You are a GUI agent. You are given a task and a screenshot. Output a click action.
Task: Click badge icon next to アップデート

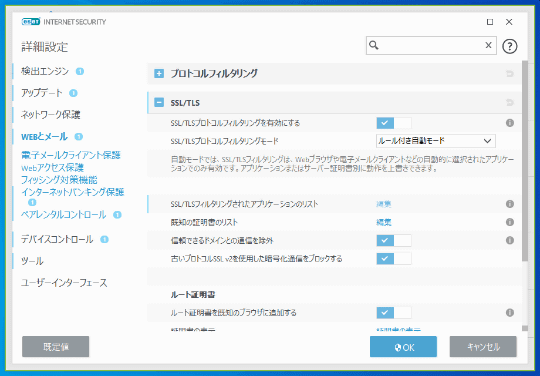coord(73,93)
